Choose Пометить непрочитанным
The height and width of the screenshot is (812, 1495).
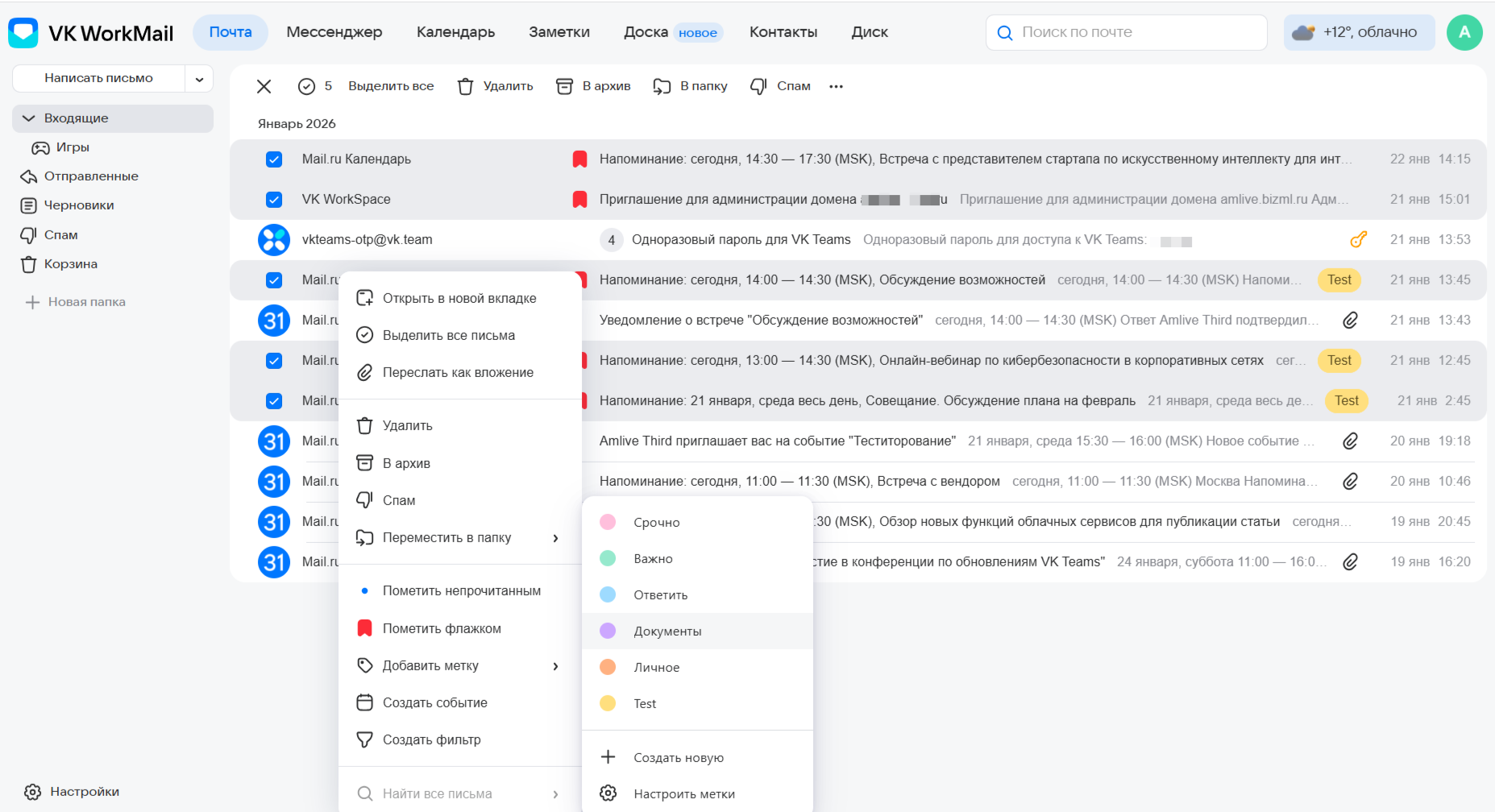[460, 590]
